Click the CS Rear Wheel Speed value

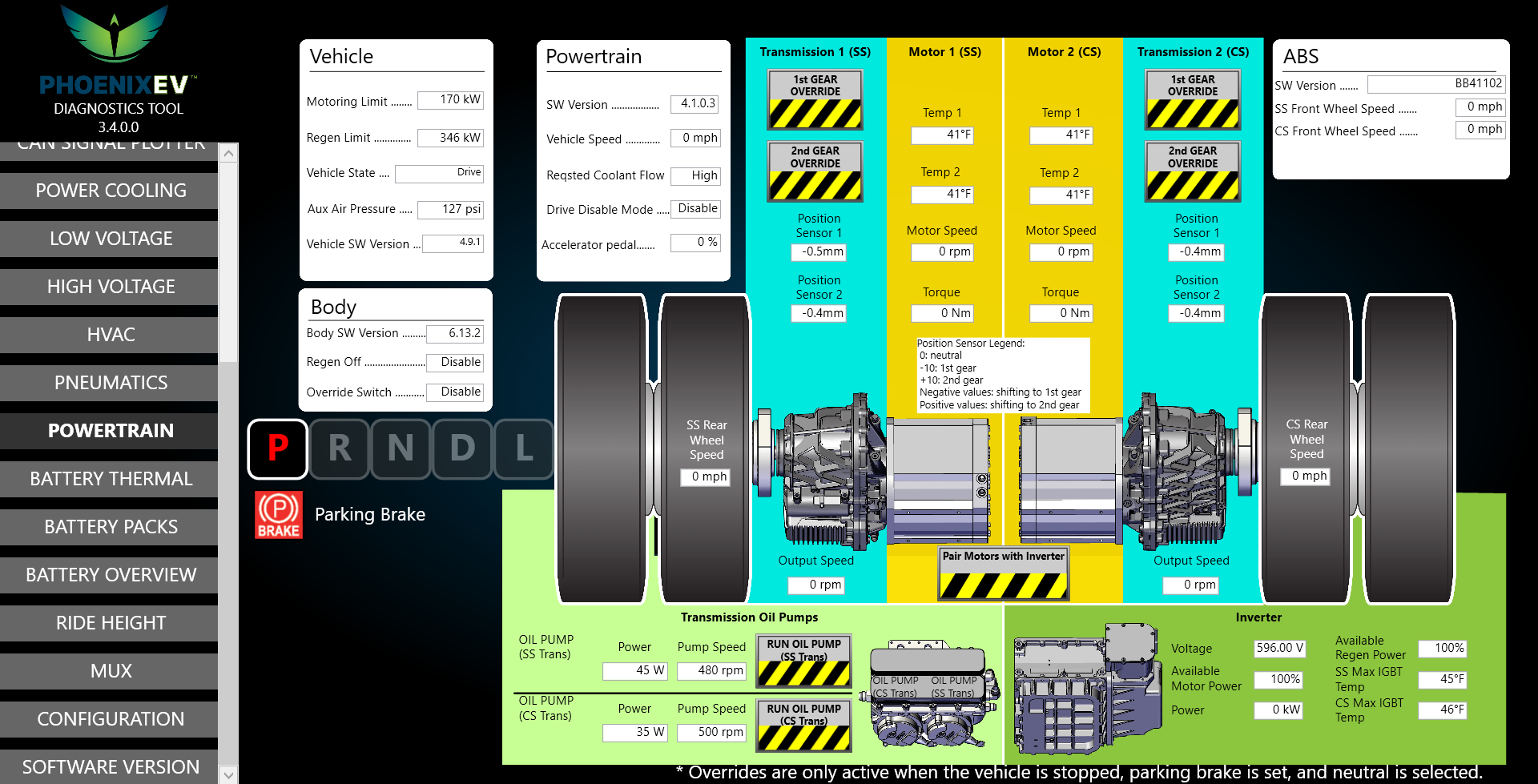click(1305, 476)
